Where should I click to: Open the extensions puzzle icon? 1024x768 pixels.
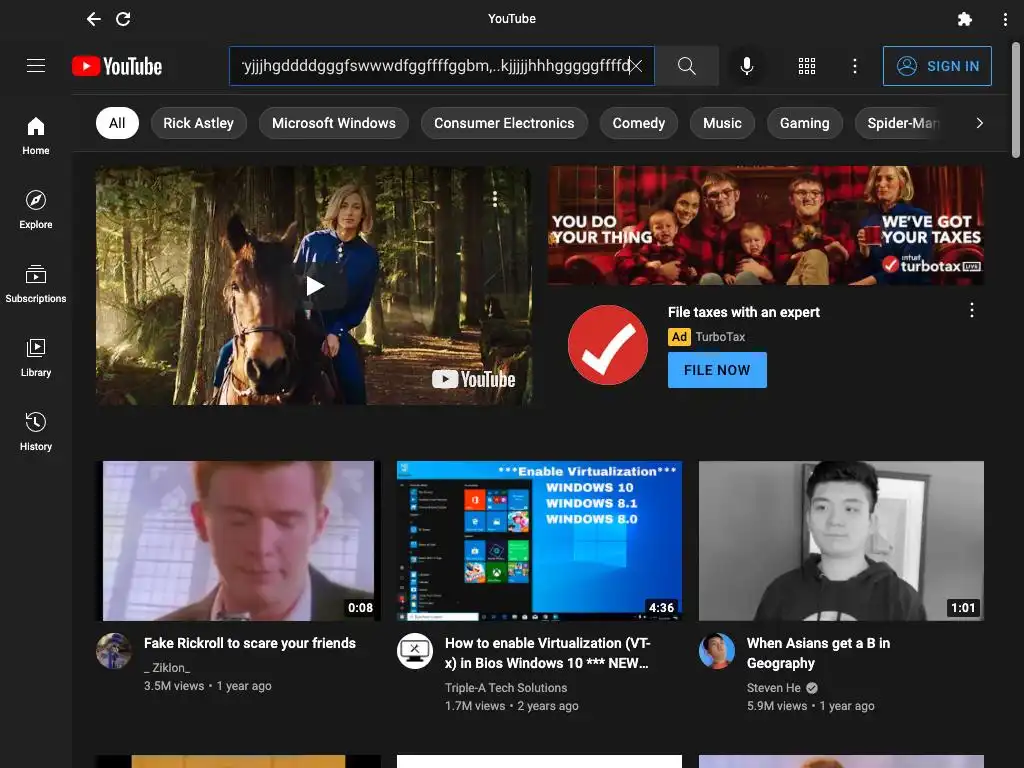tap(965, 19)
